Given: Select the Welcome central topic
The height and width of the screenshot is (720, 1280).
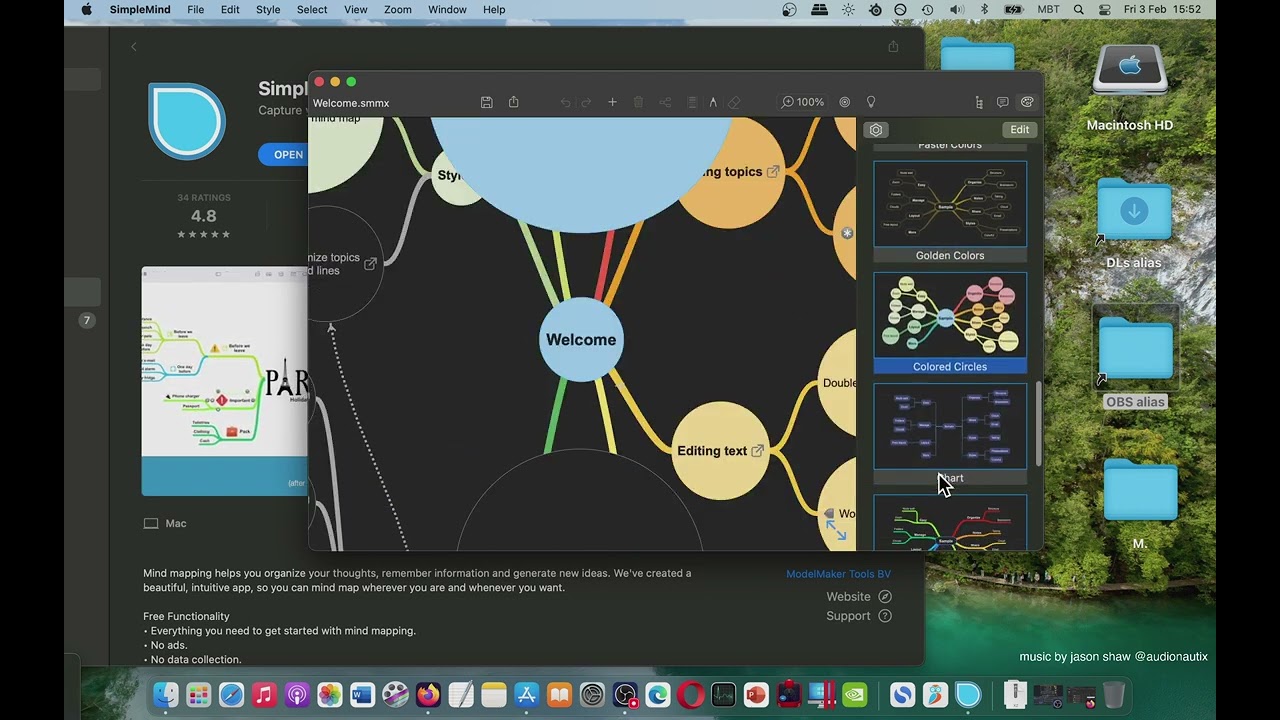Looking at the screenshot, I should click(581, 340).
